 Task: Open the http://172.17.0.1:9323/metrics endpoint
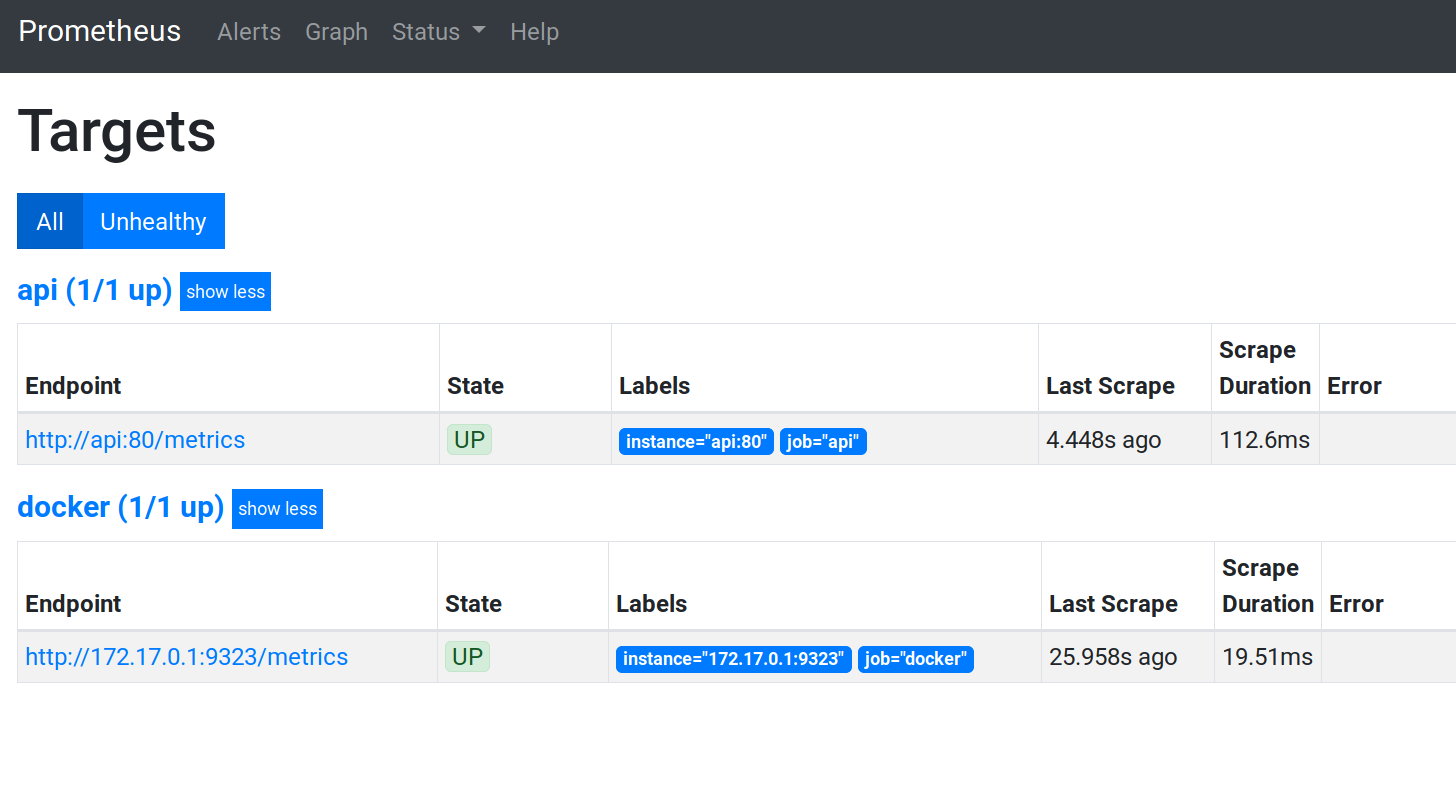pyautogui.click(x=187, y=657)
